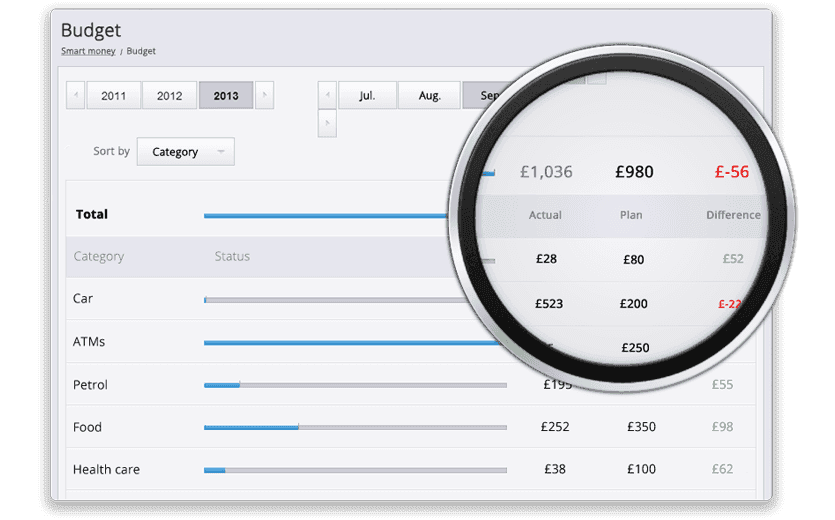The height and width of the screenshot is (520, 835).
Task: Select the 2013 year tab
Action: 226,96
